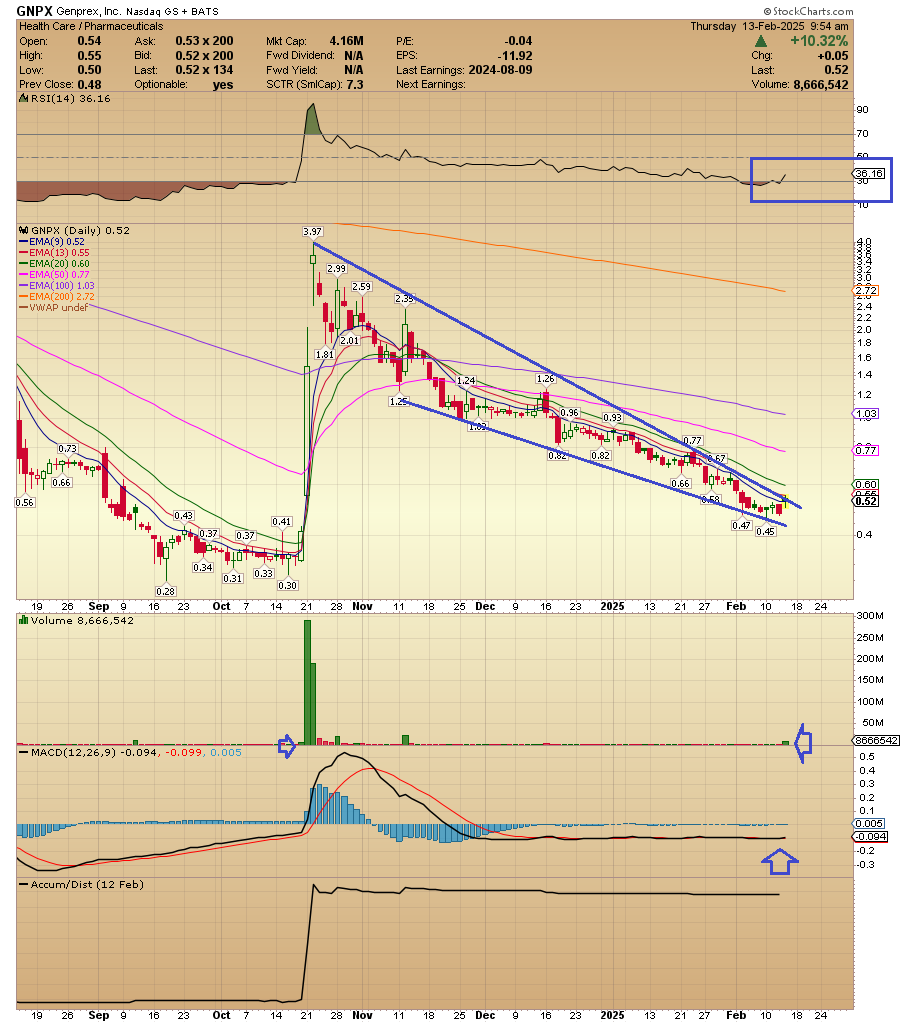Select the Bid quote 0.52 x 200

(x=204, y=56)
